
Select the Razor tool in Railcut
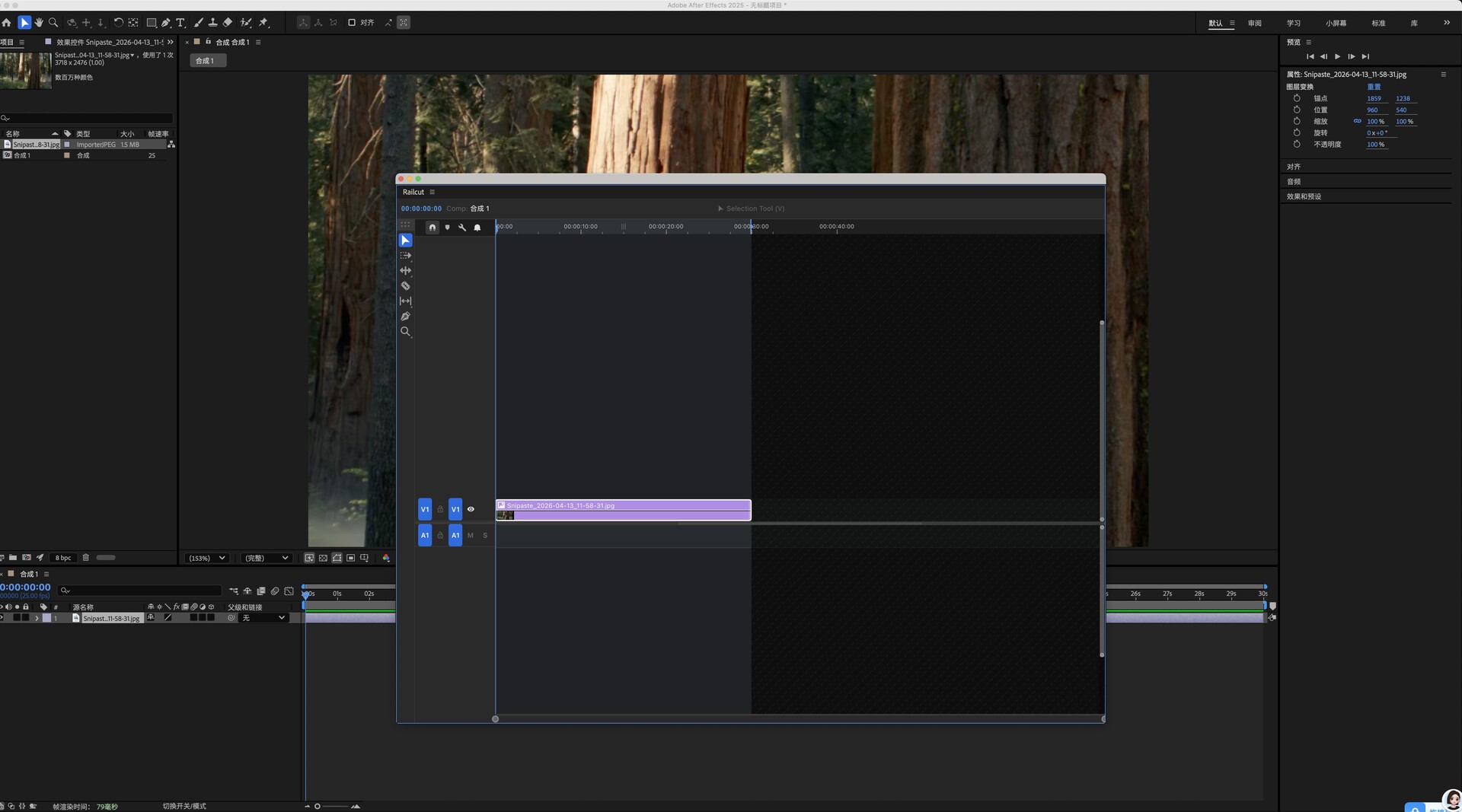[x=405, y=286]
